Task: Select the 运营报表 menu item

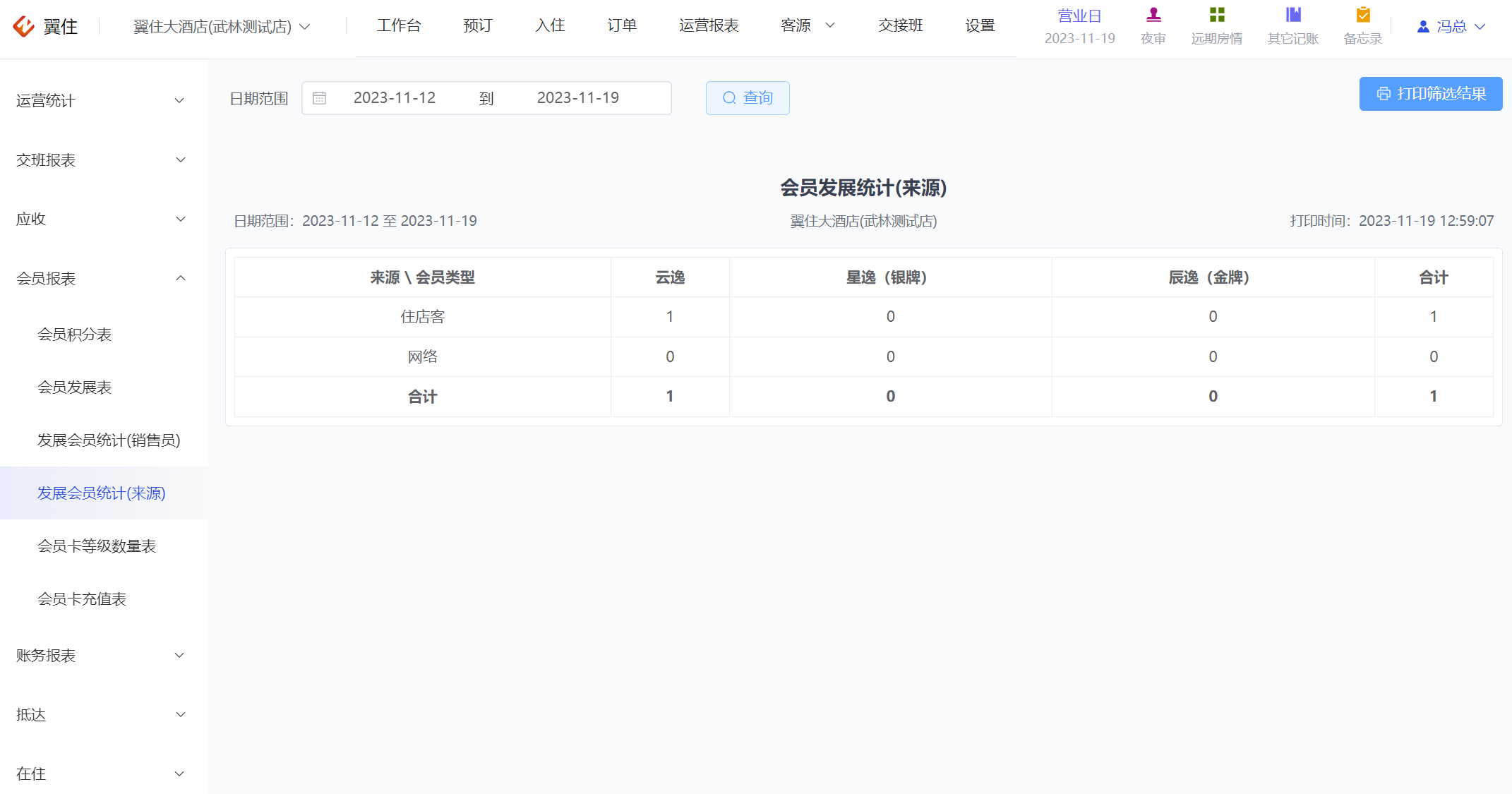Action: [x=709, y=25]
